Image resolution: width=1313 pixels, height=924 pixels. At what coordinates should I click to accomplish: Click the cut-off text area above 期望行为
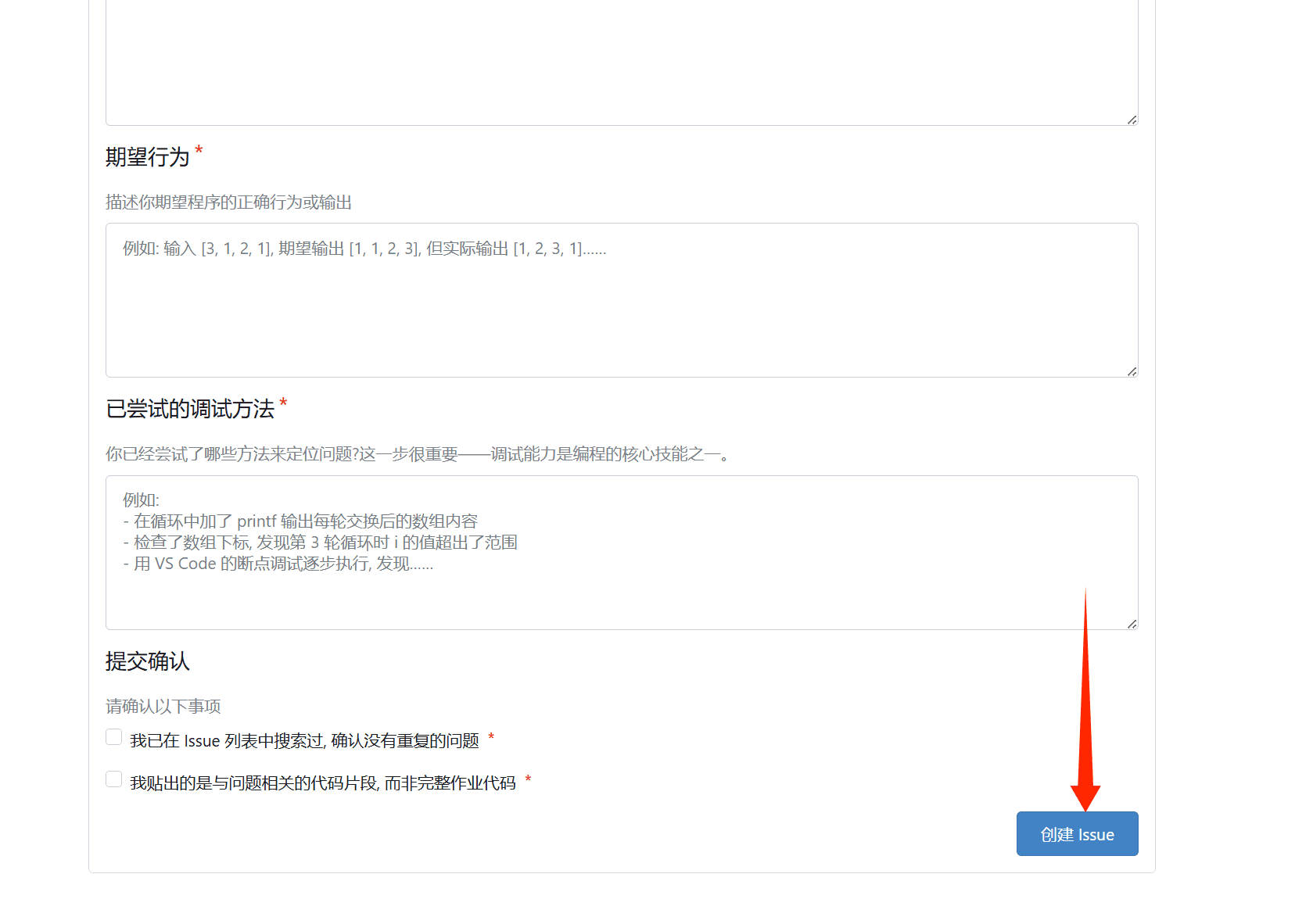click(x=622, y=63)
